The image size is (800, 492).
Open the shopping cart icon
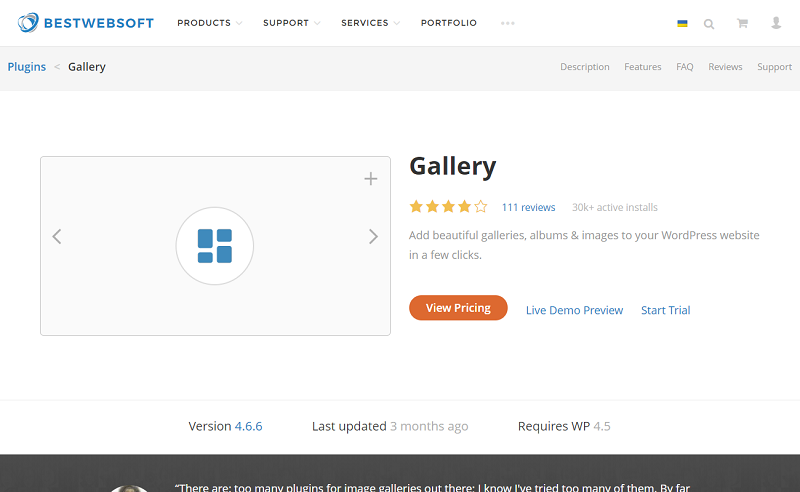coord(742,23)
